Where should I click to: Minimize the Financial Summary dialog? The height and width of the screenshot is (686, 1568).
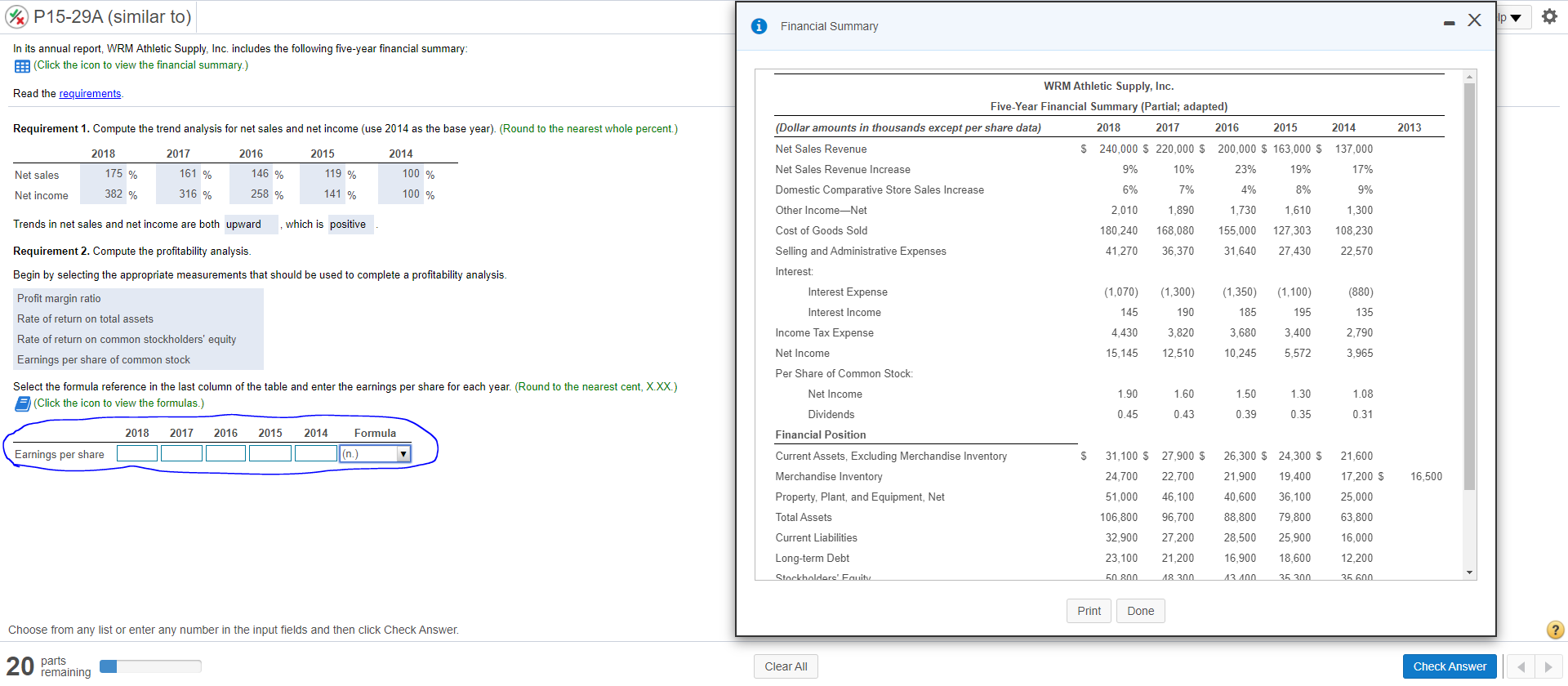1449,23
